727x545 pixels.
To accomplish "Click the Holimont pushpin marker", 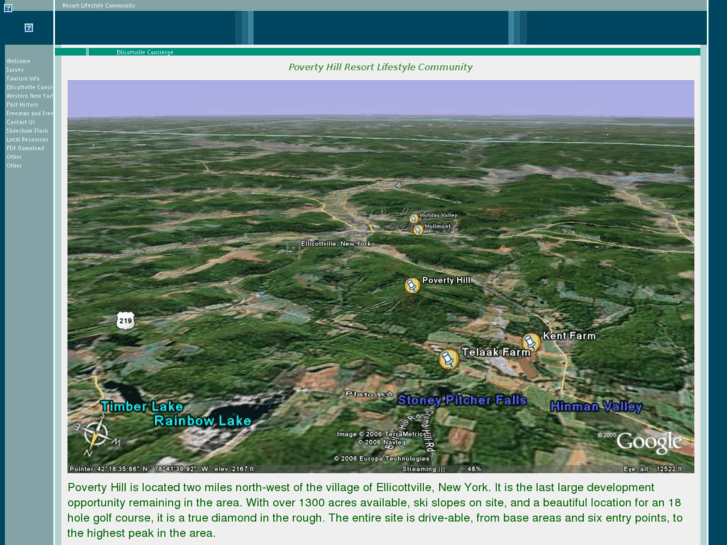I will (x=418, y=230).
